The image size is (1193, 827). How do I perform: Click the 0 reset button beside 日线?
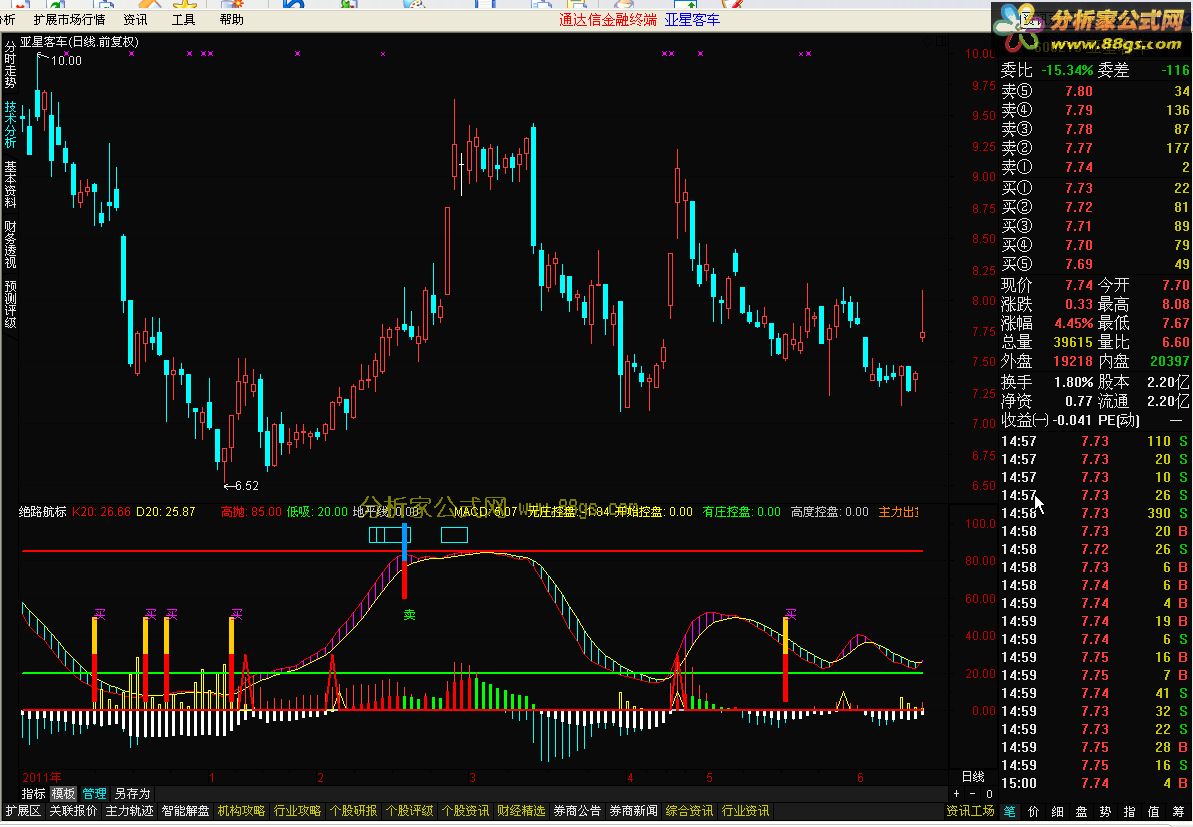[x=989, y=794]
